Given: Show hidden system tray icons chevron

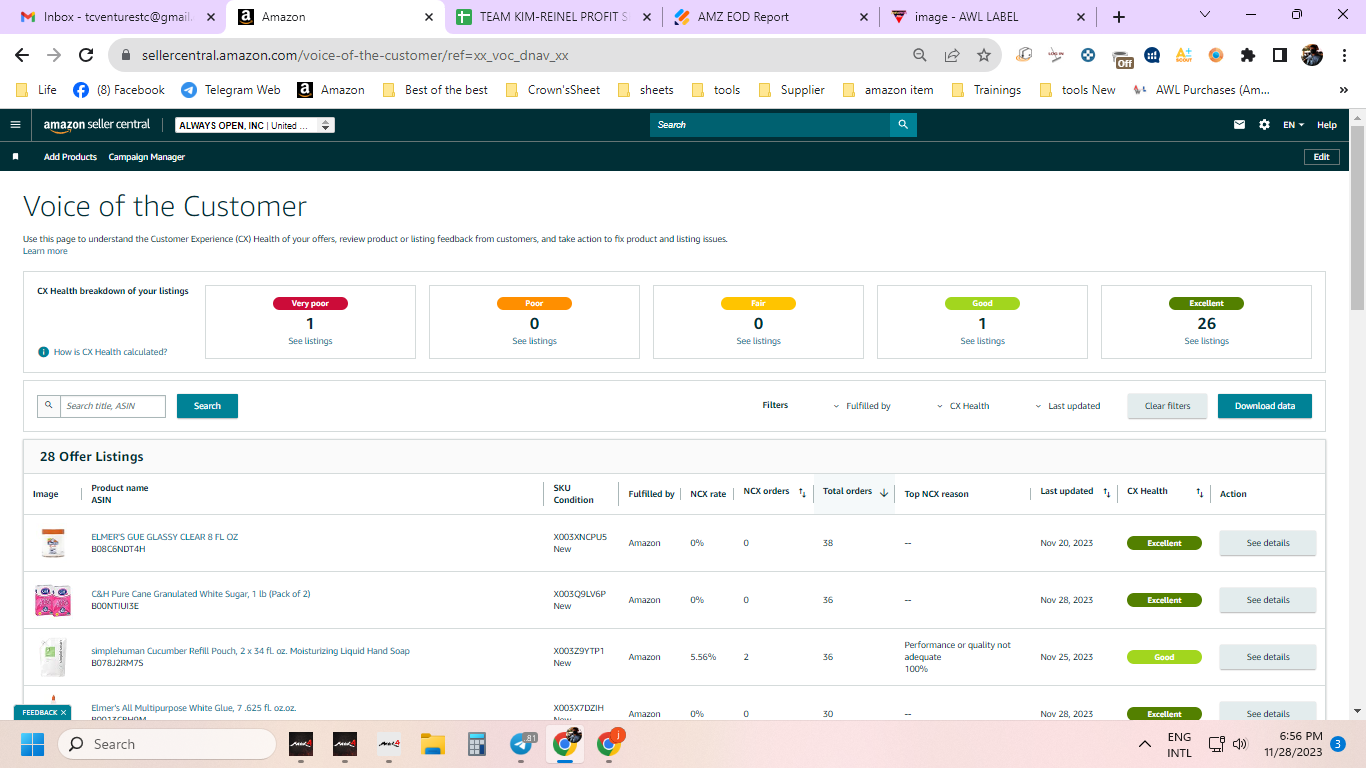Looking at the screenshot, I should click(1145, 744).
